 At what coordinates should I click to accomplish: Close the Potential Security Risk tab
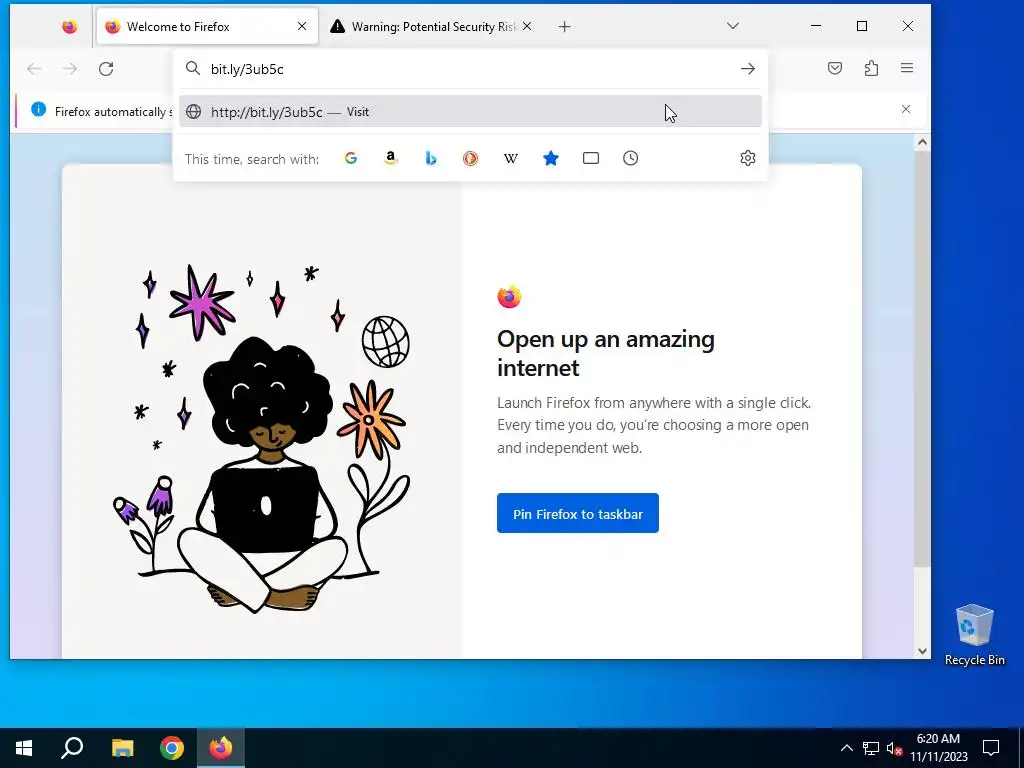pos(527,26)
